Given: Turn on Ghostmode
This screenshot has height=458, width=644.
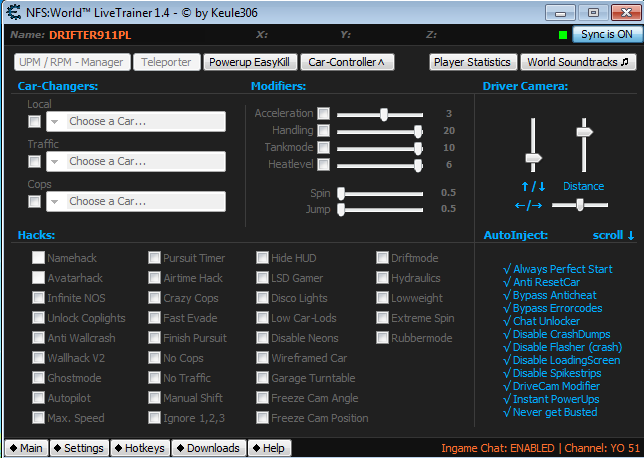Looking at the screenshot, I should 39,378.
